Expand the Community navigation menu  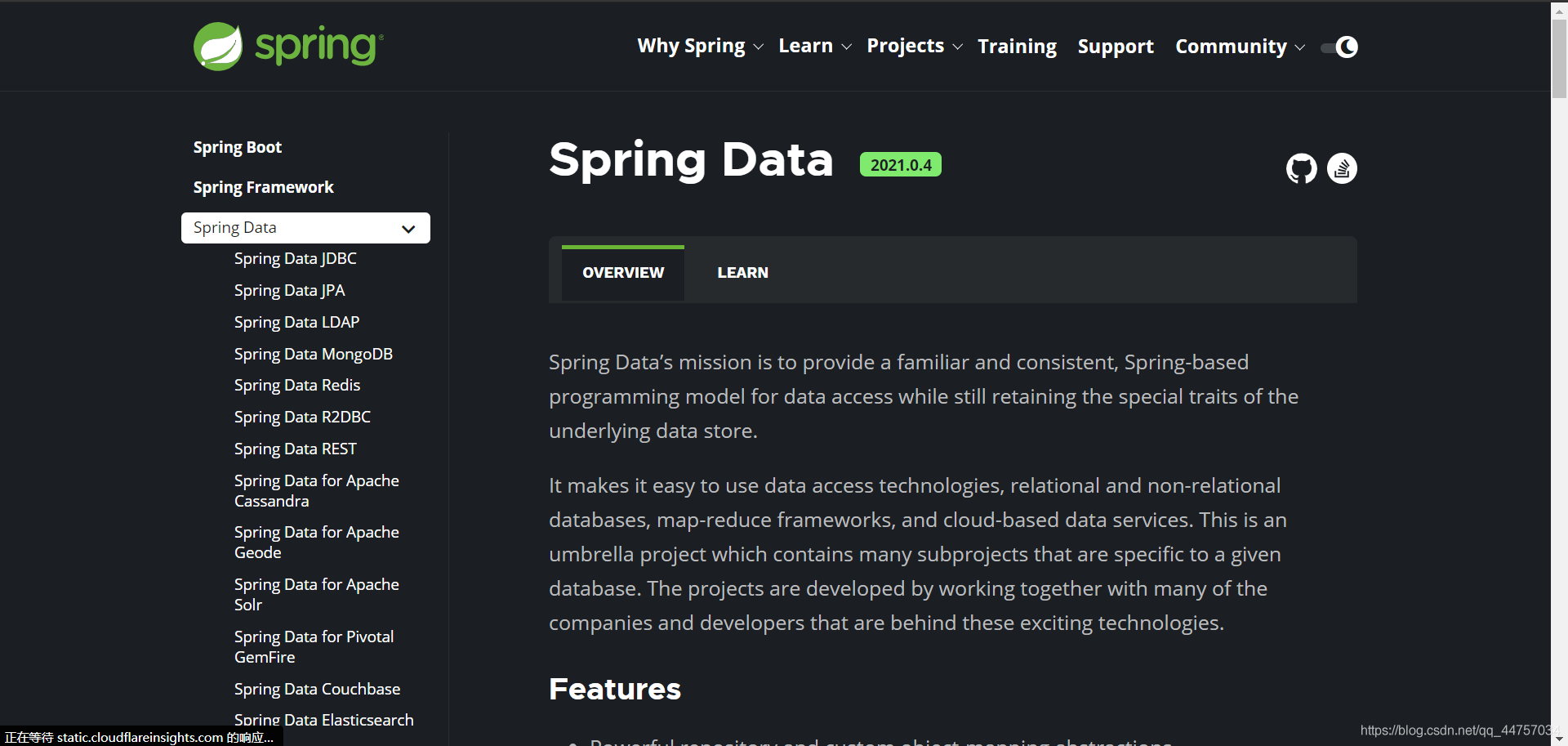[x=1240, y=47]
